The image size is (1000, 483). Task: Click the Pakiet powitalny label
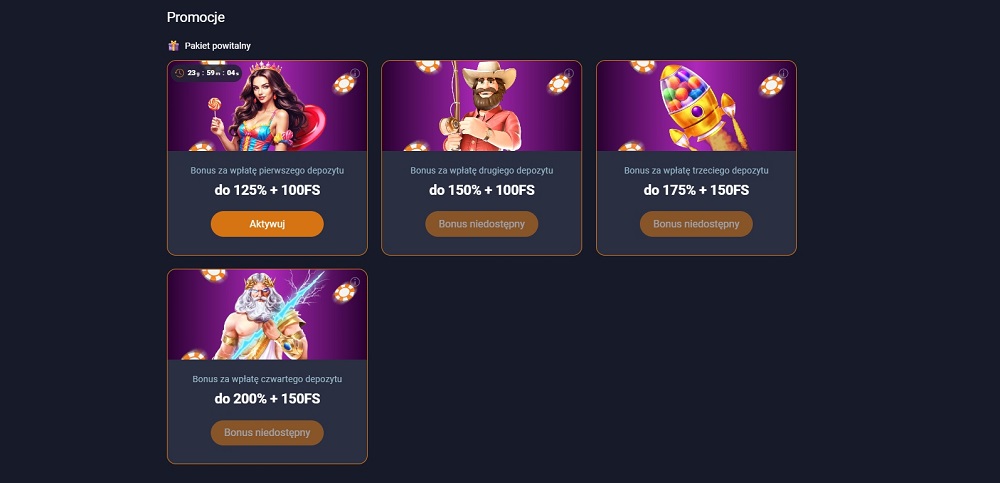coord(217,46)
